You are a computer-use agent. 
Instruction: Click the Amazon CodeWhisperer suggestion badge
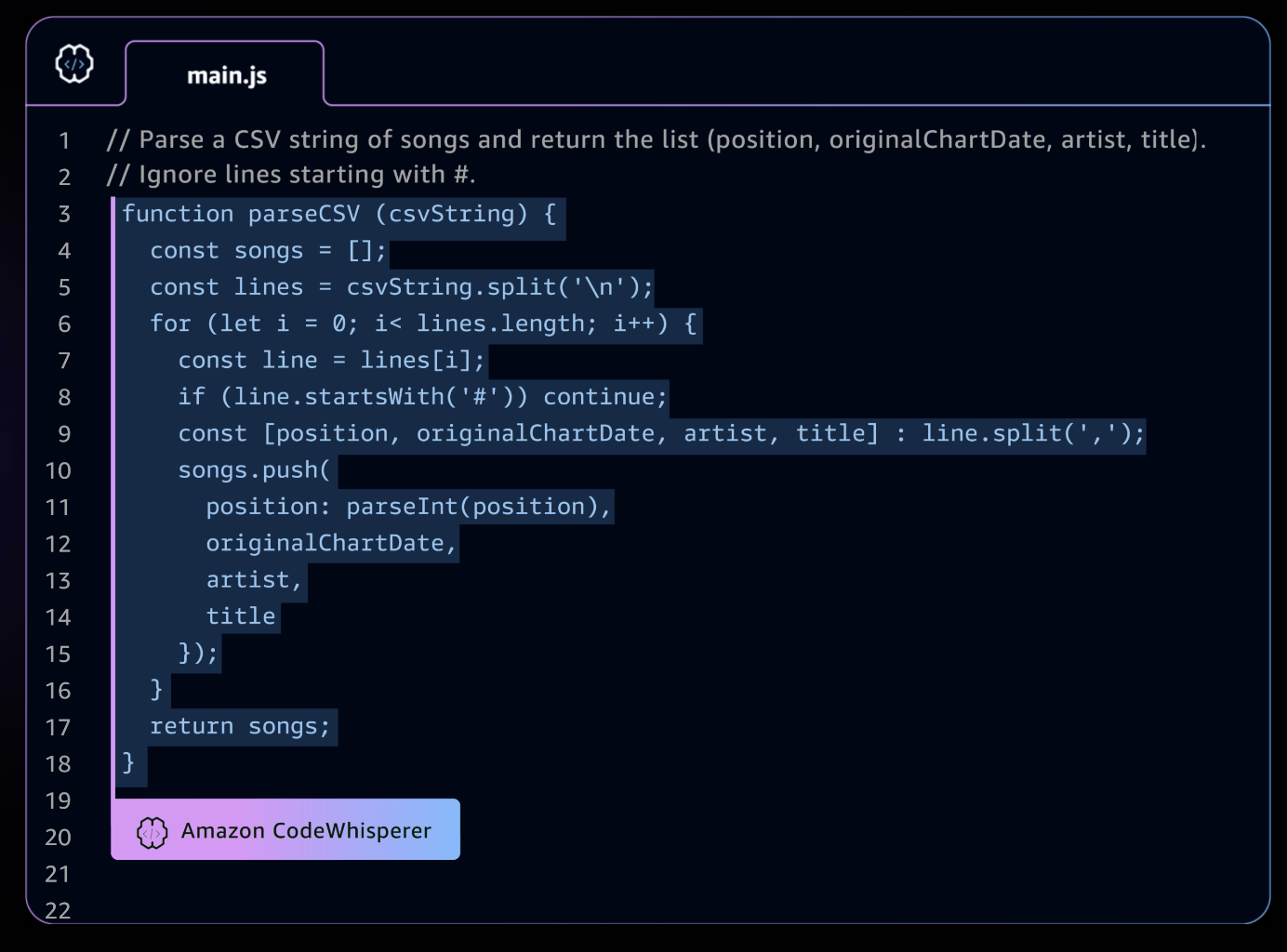coord(285,829)
